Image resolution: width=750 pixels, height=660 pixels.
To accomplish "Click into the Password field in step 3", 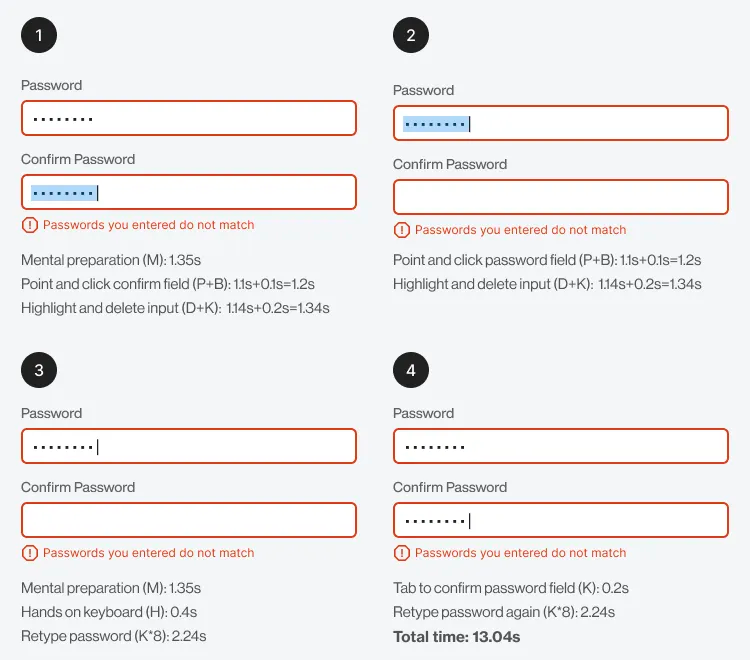I will (x=188, y=446).
